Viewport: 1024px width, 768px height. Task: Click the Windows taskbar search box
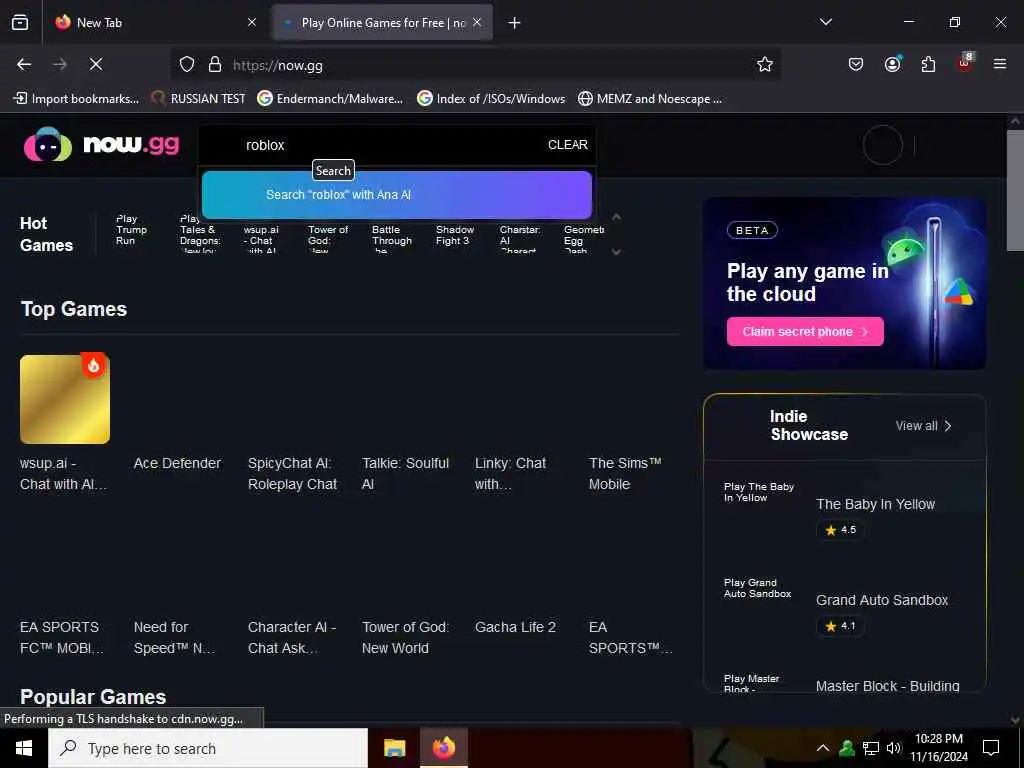click(208, 748)
